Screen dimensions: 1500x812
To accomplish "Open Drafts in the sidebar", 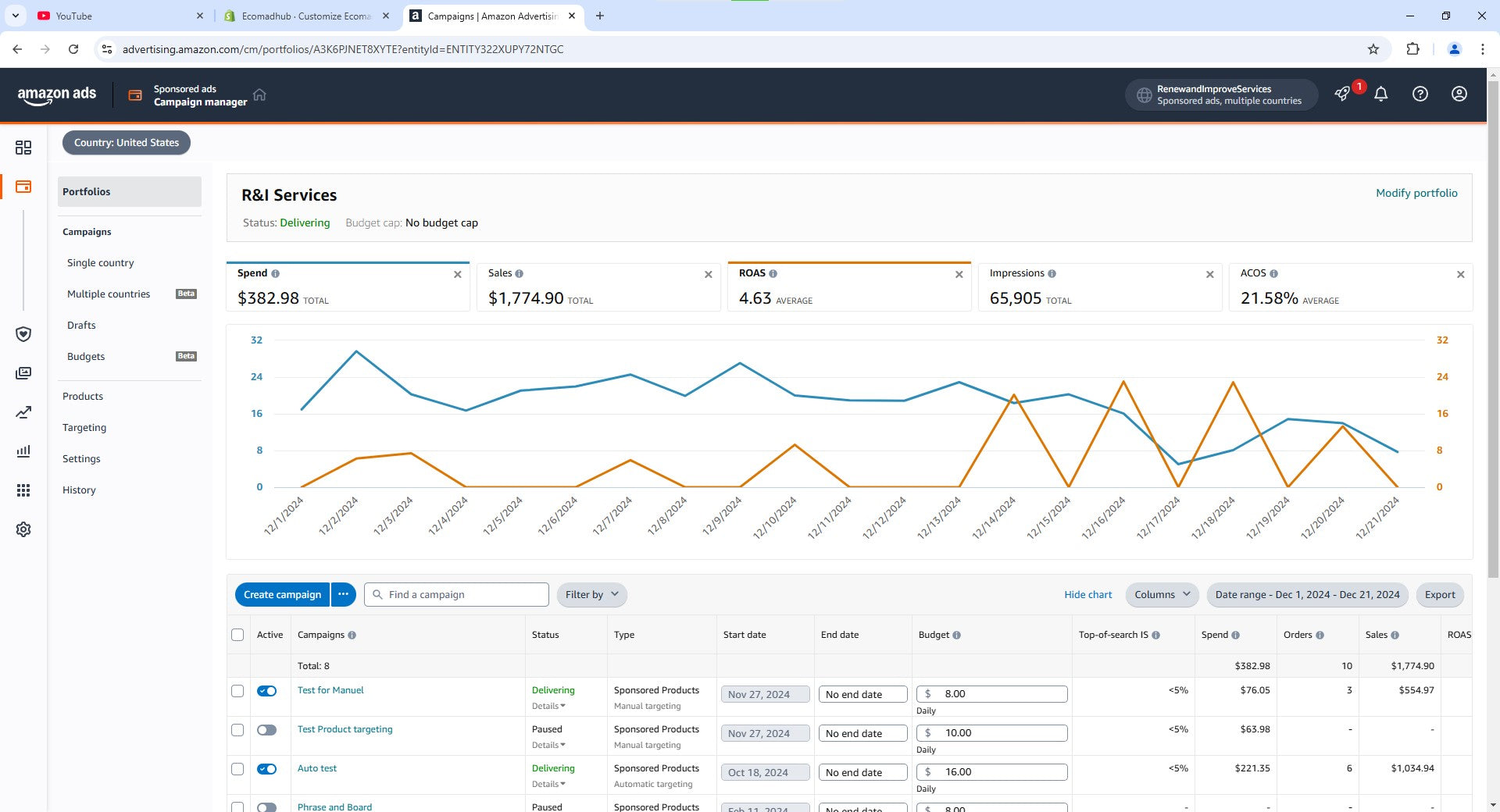I will tap(81, 326).
